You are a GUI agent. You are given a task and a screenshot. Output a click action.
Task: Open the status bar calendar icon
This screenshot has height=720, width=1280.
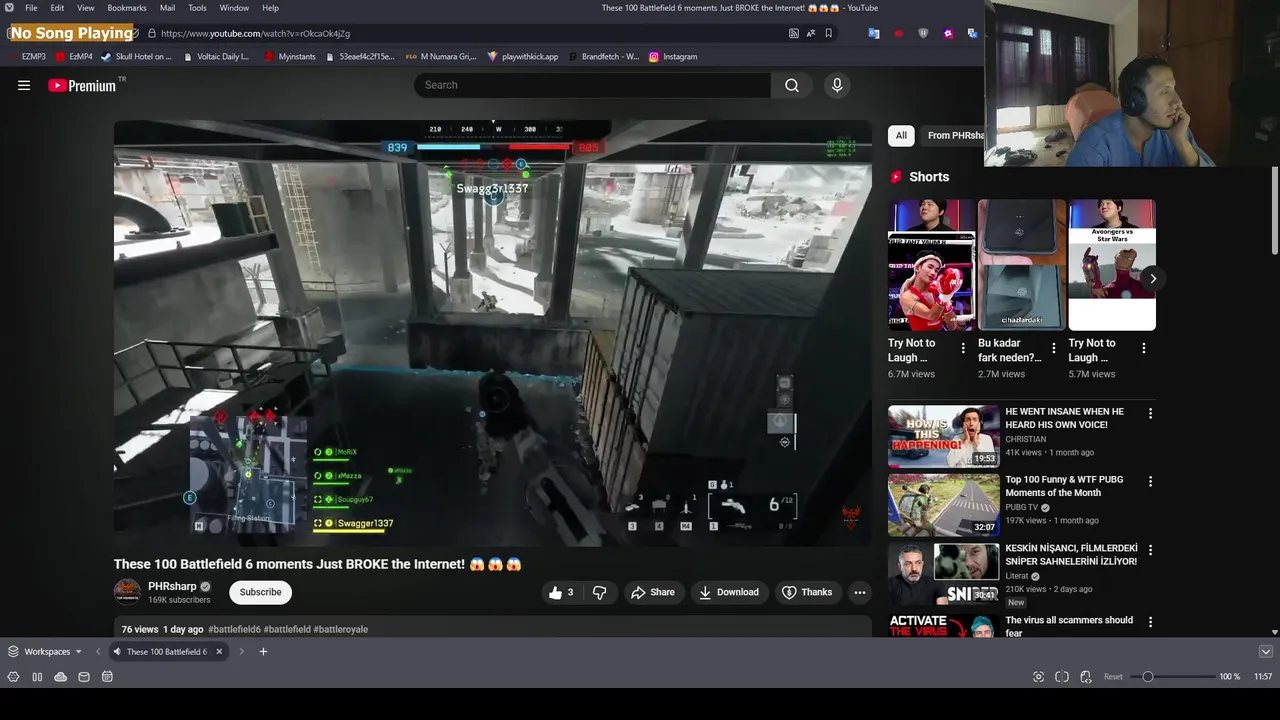click(107, 677)
